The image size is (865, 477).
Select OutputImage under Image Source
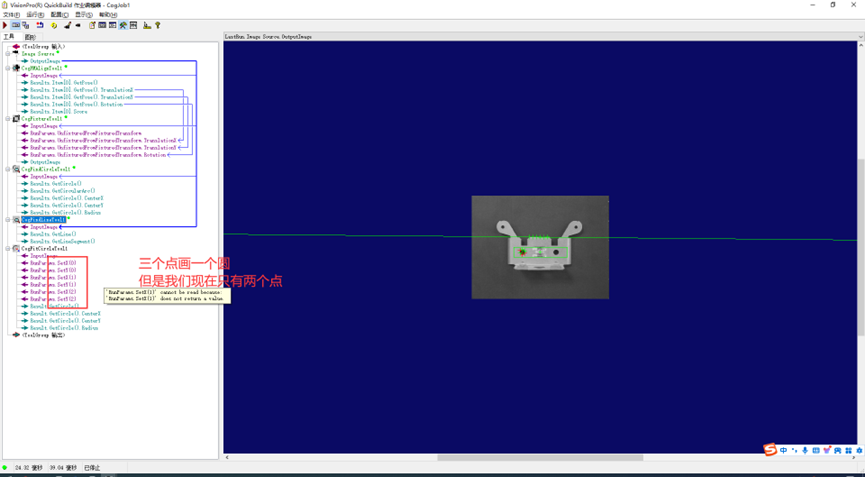pos(45,61)
